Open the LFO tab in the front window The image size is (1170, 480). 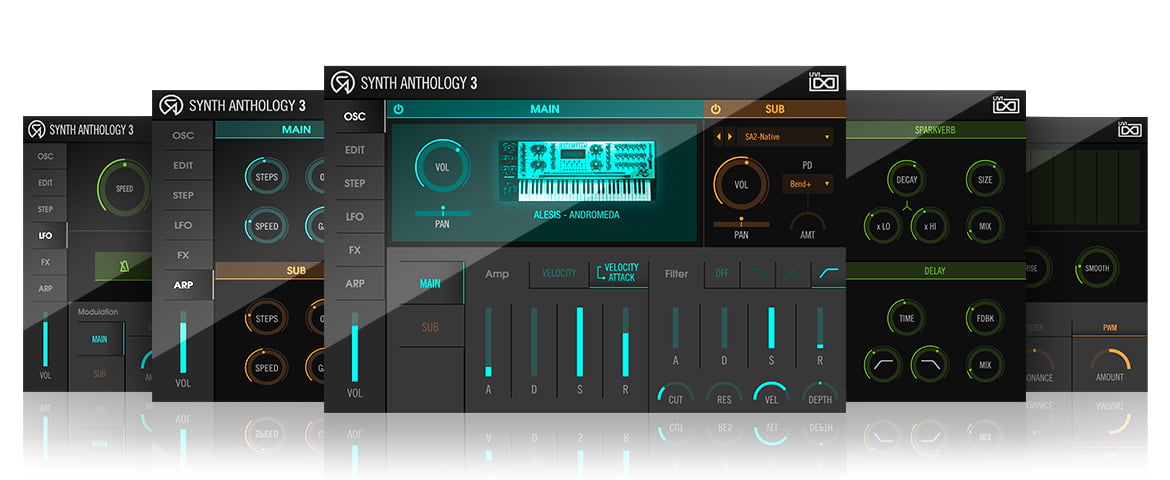coord(354,217)
